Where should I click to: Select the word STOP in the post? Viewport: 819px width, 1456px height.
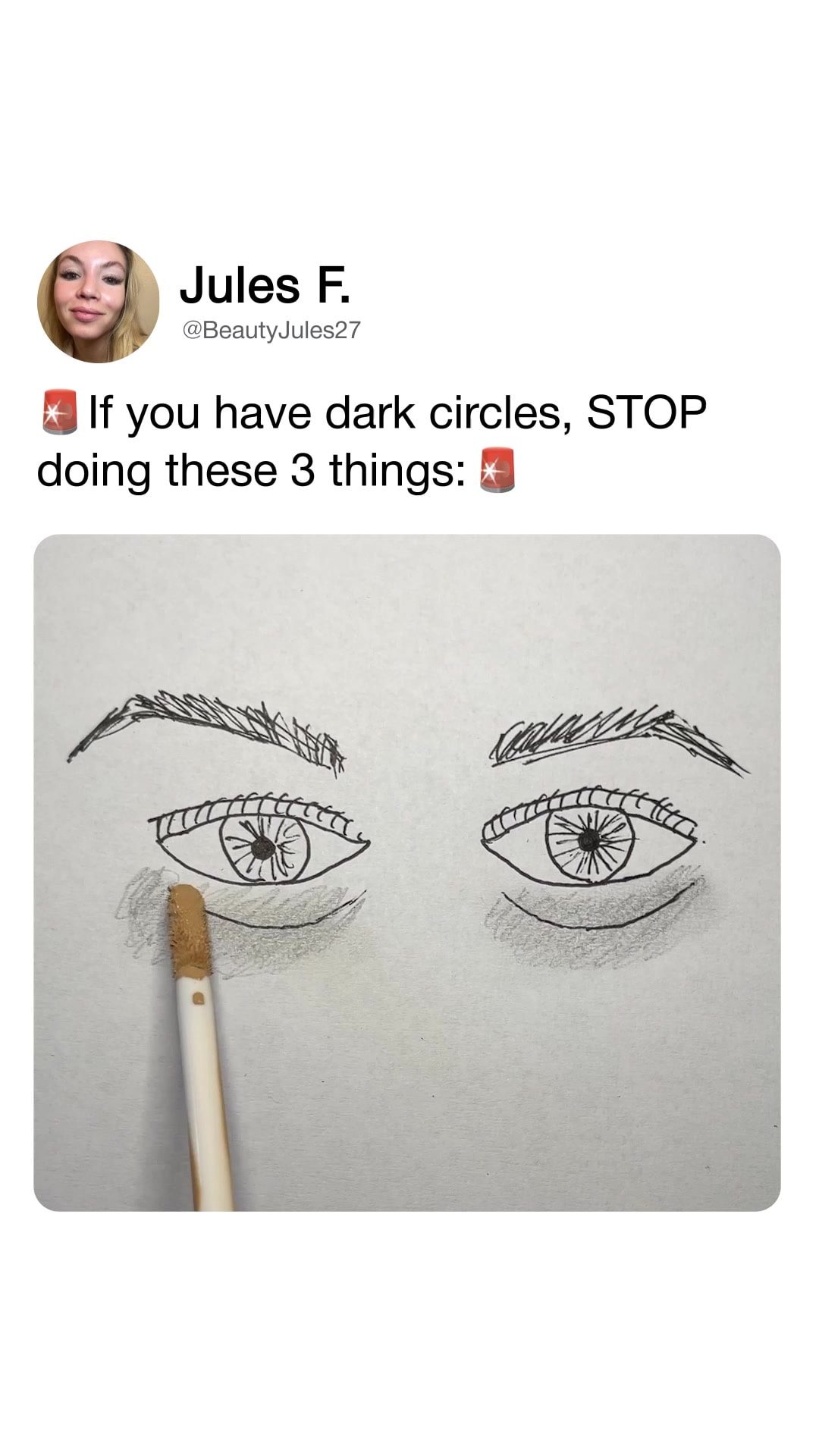click(646, 413)
